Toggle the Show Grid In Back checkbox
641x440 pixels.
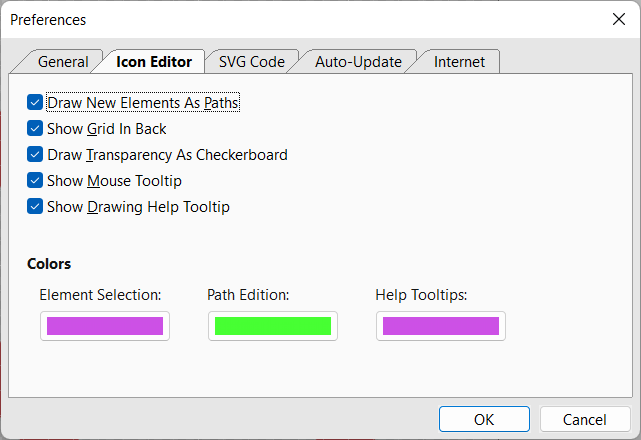tap(36, 129)
